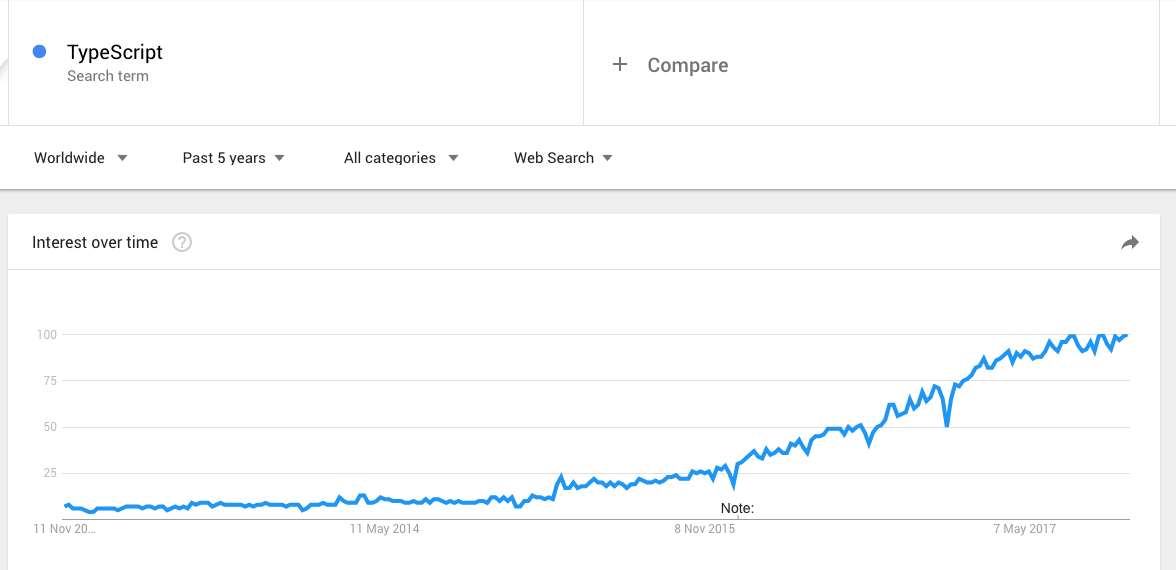The image size is (1176, 570).
Task: Select the TypeScript search term field
Action: [x=115, y=53]
